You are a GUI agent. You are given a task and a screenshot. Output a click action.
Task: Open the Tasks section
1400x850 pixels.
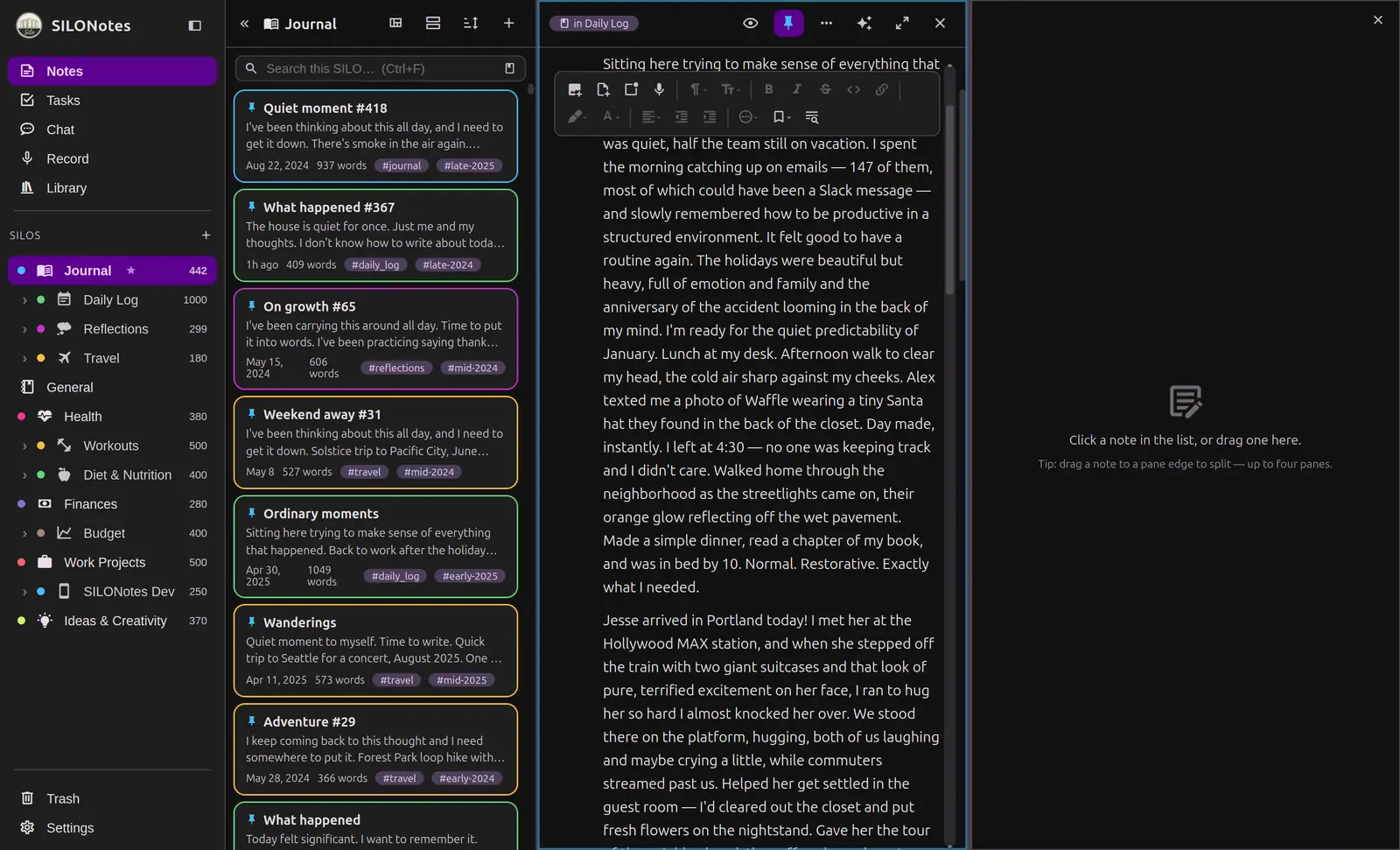coord(112,101)
